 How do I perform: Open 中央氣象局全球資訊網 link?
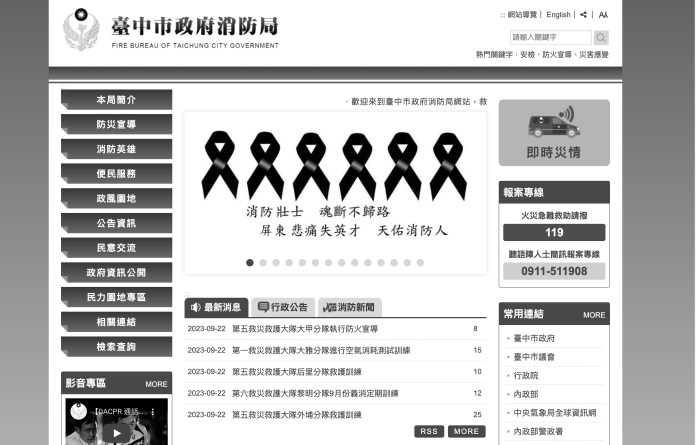click(555, 413)
